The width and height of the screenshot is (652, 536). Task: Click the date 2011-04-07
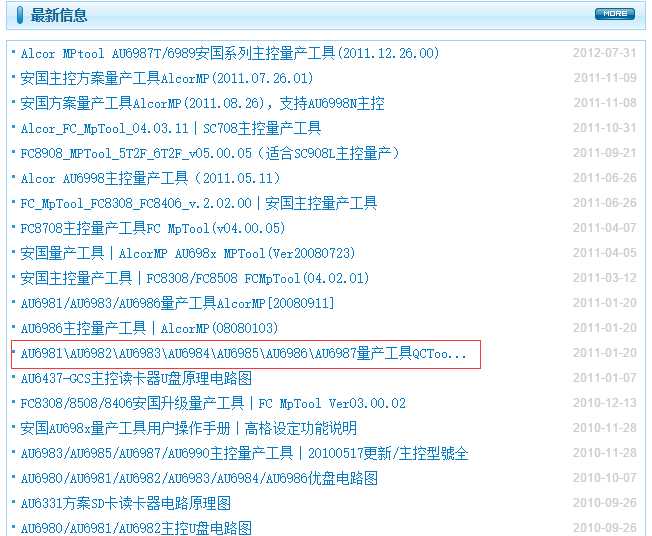point(605,228)
